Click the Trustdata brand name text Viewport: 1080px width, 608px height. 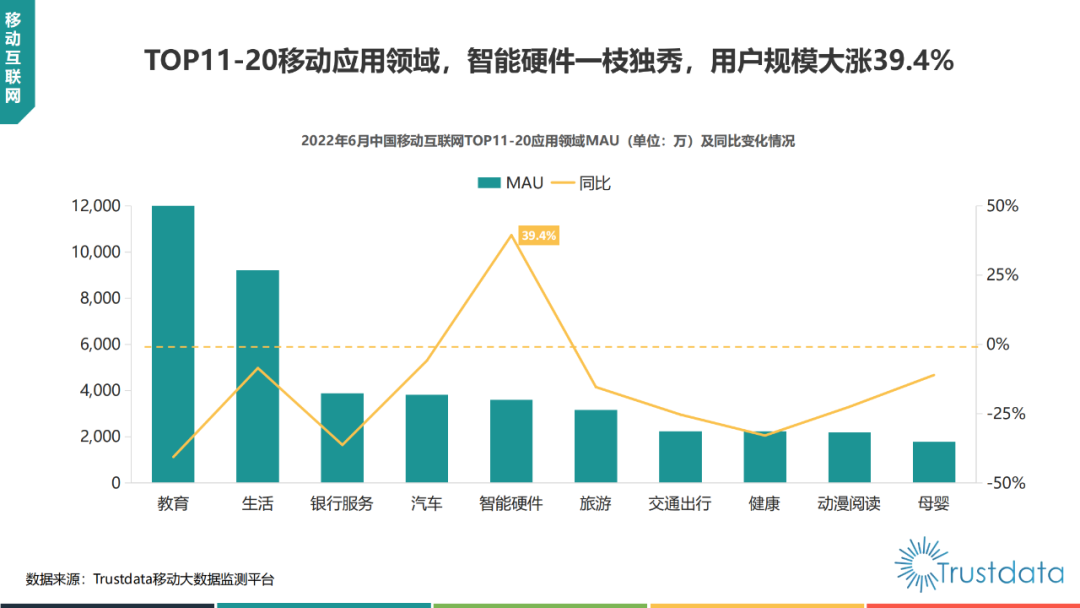(x=1000, y=573)
